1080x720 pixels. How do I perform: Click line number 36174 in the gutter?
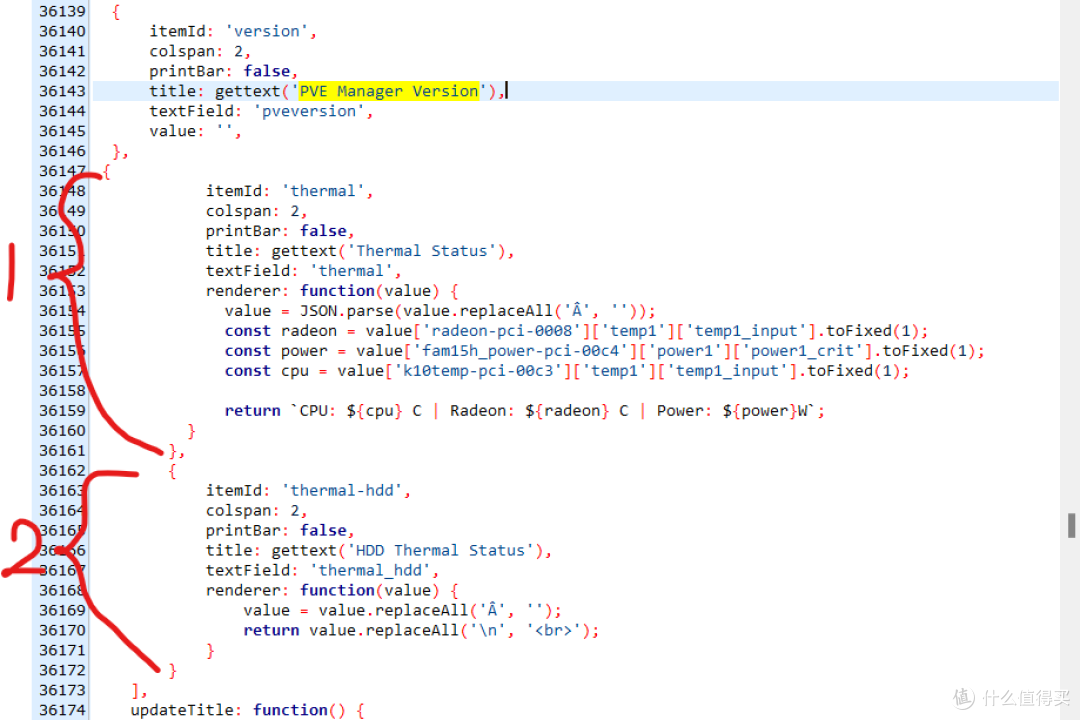(62, 710)
